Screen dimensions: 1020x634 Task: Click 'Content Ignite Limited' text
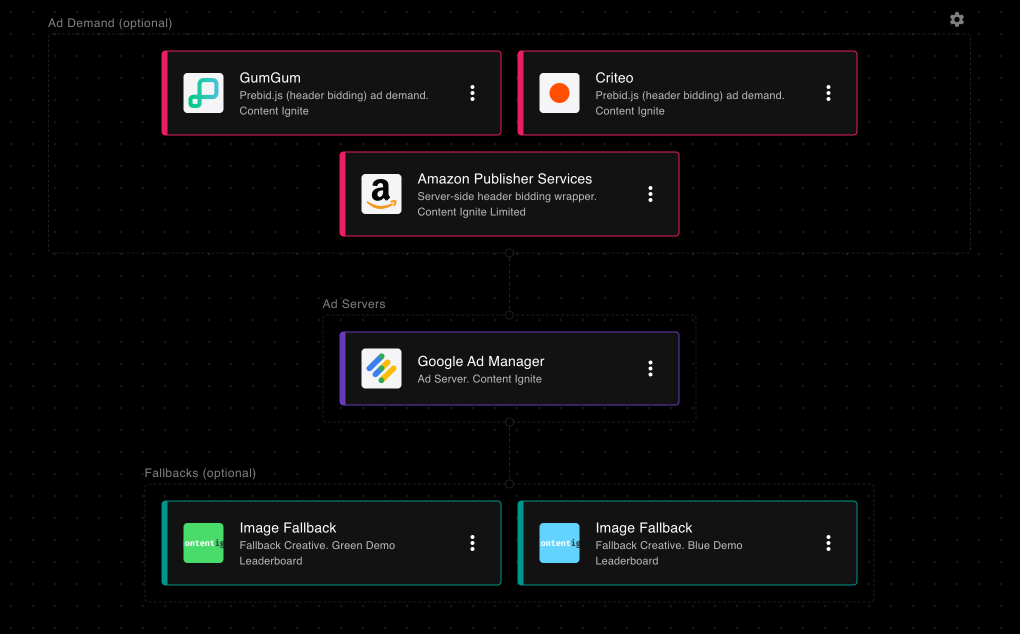471,212
